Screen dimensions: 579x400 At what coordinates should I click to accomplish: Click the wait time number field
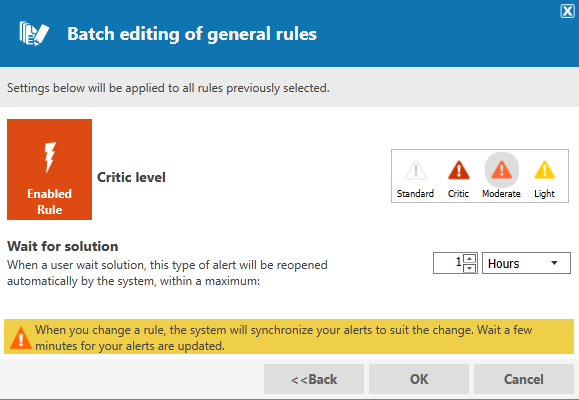point(448,263)
